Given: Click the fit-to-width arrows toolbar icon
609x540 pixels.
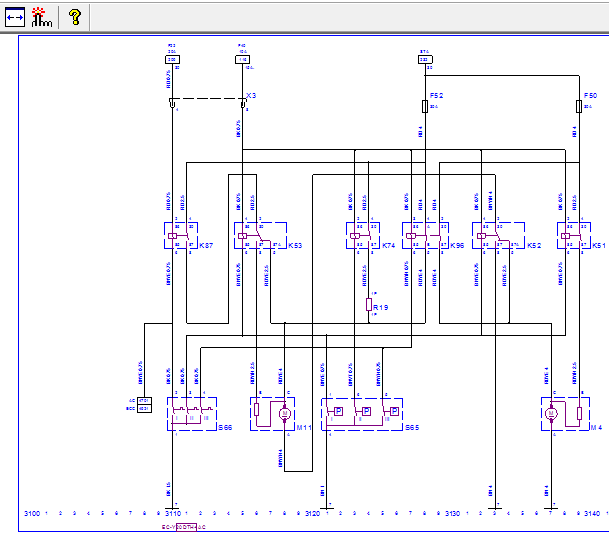Looking at the screenshot, I should [x=15, y=17].
